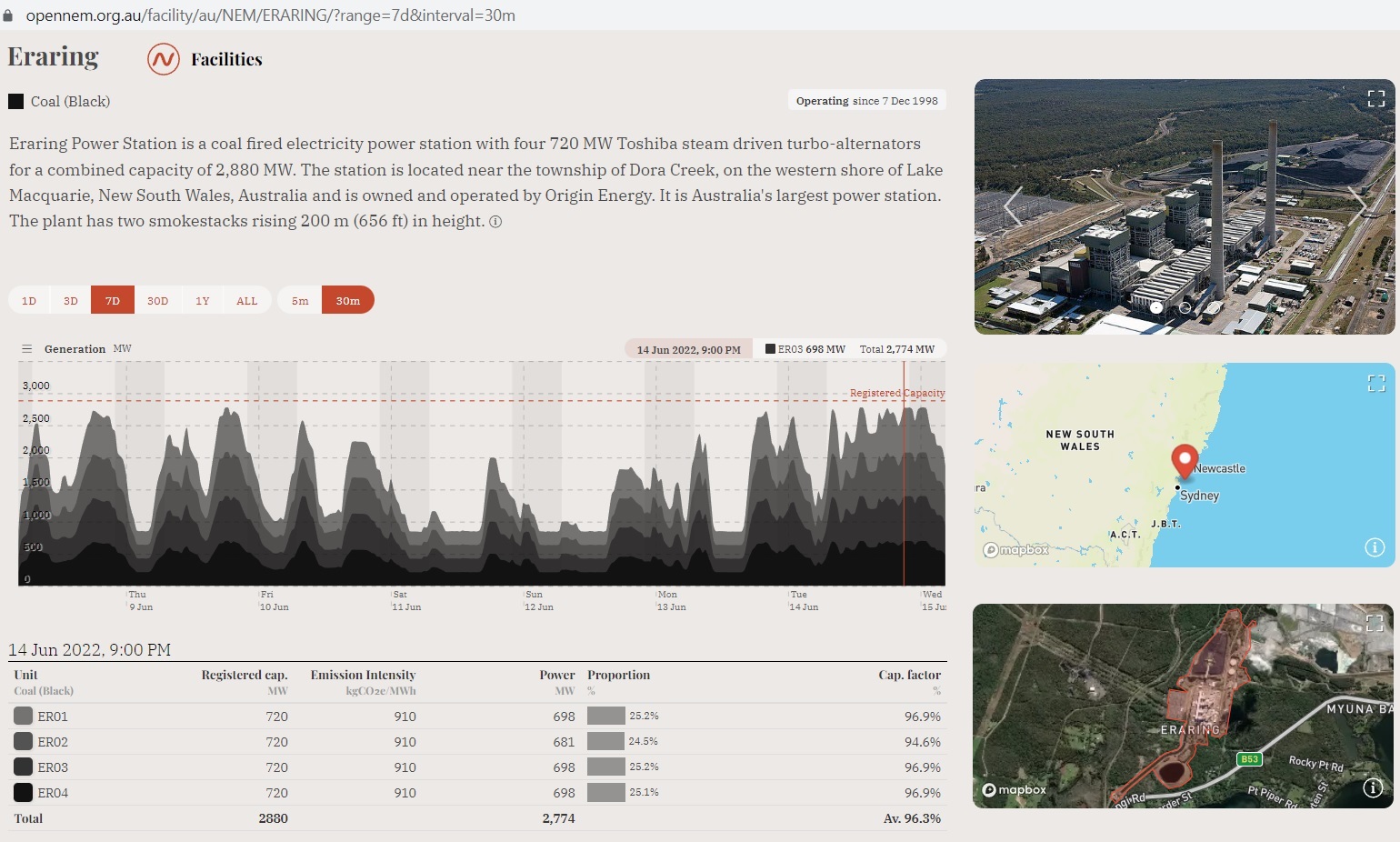Viewport: 1400px width, 842px height.
Task: Click the Proportion column header
Action: 618,675
